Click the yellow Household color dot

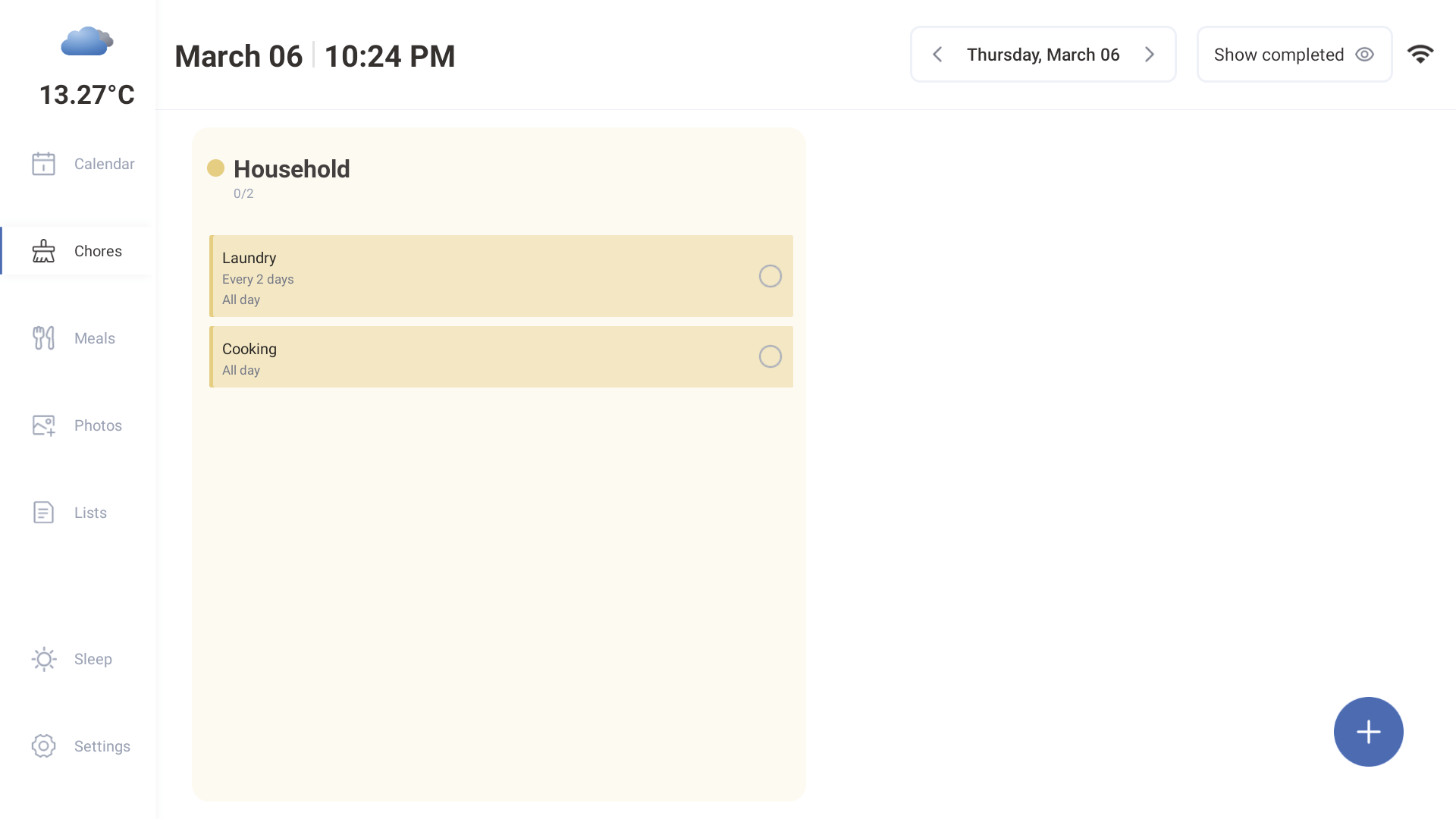[215, 168]
